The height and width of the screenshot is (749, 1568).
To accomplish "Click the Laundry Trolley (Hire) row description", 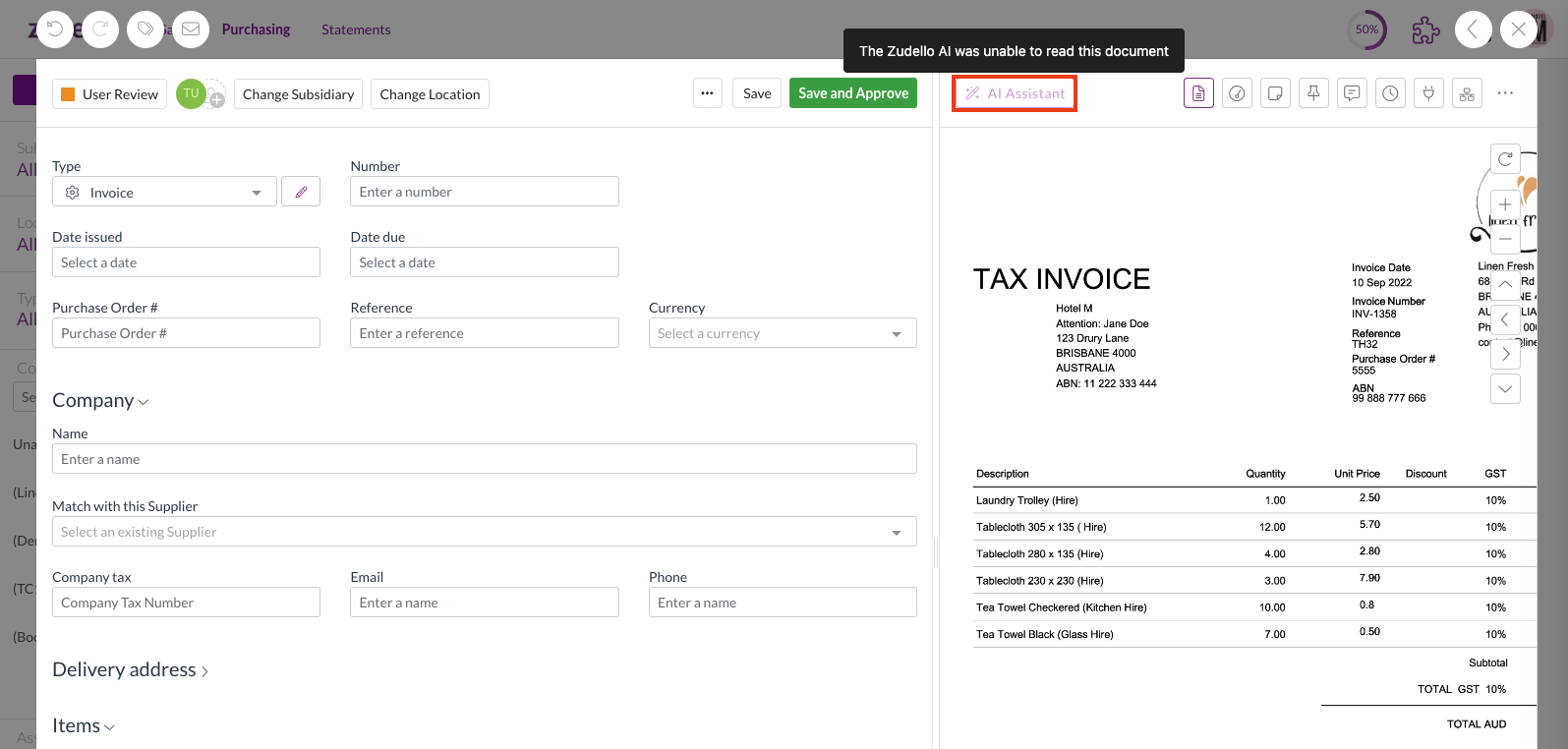I will 1026,500.
